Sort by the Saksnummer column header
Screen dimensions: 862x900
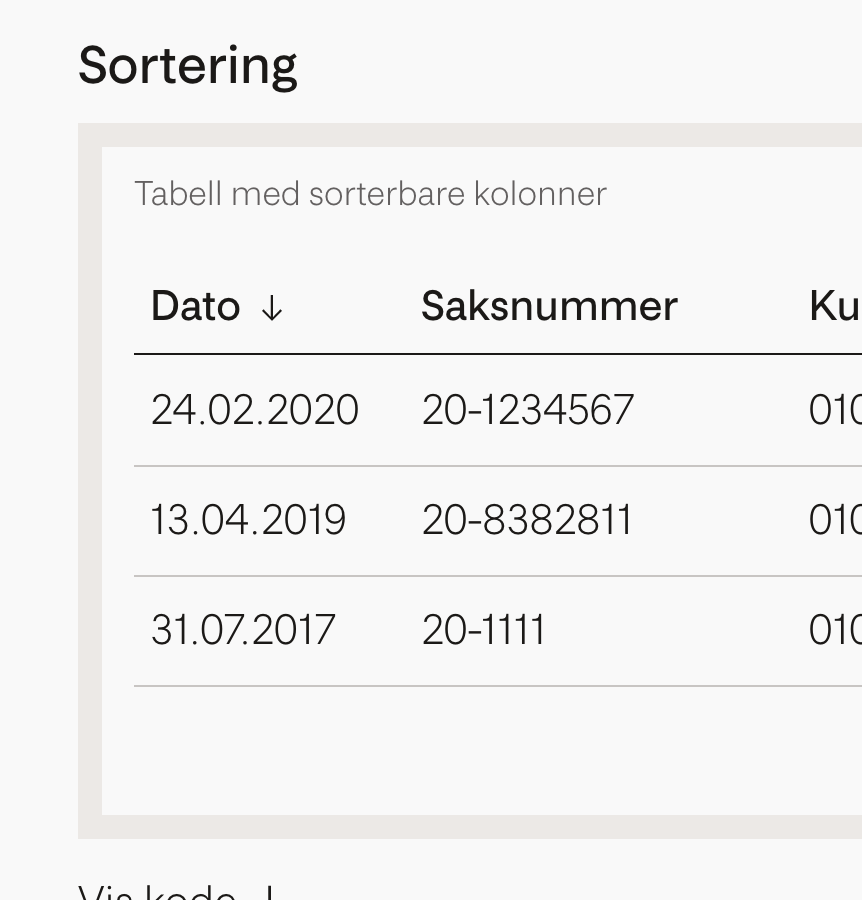point(549,306)
